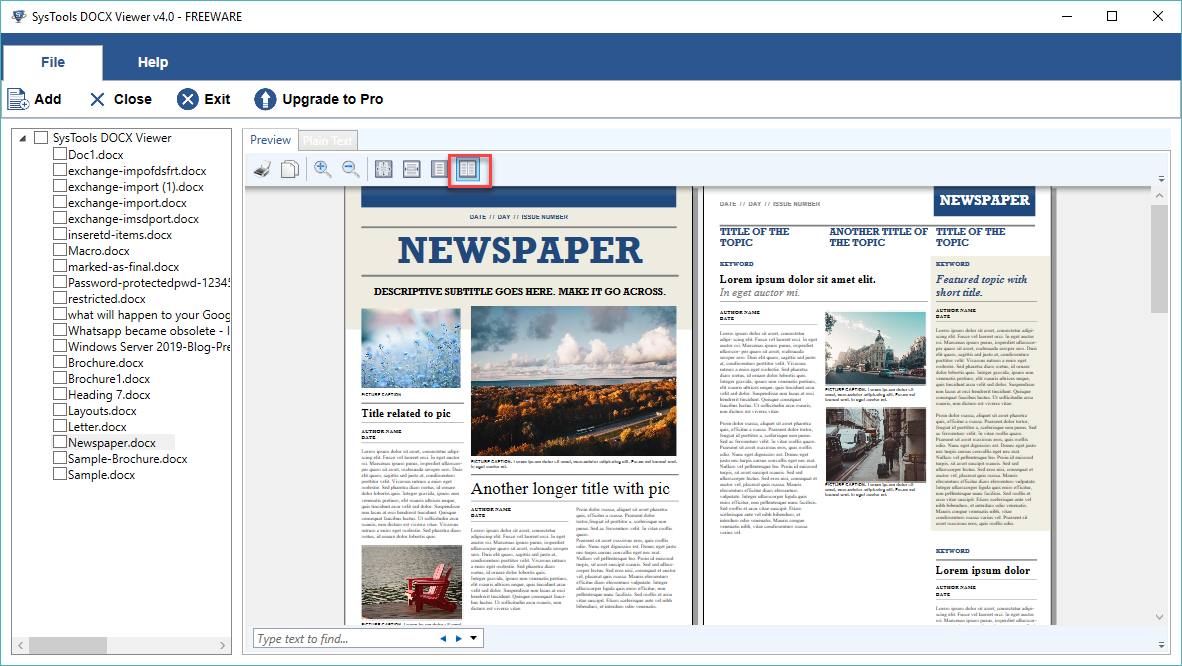The image size is (1182, 666).
Task: Click preview scroll up arrow
Action: (1159, 195)
